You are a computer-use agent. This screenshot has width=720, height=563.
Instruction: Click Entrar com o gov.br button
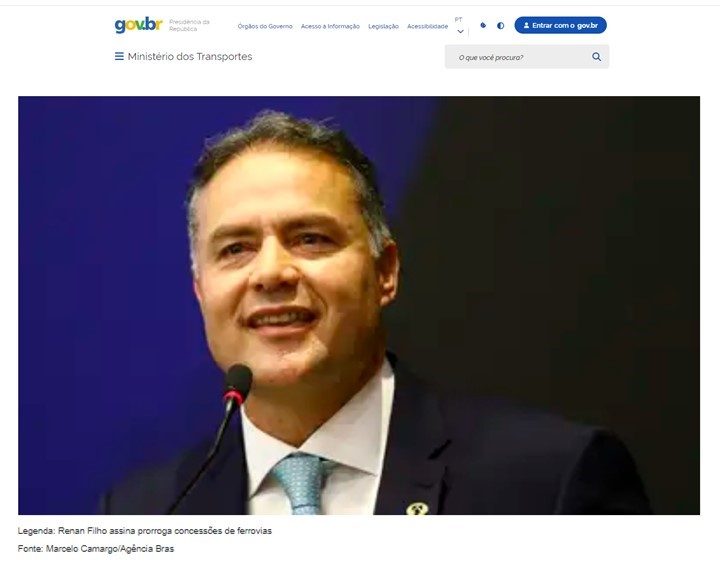click(x=561, y=25)
